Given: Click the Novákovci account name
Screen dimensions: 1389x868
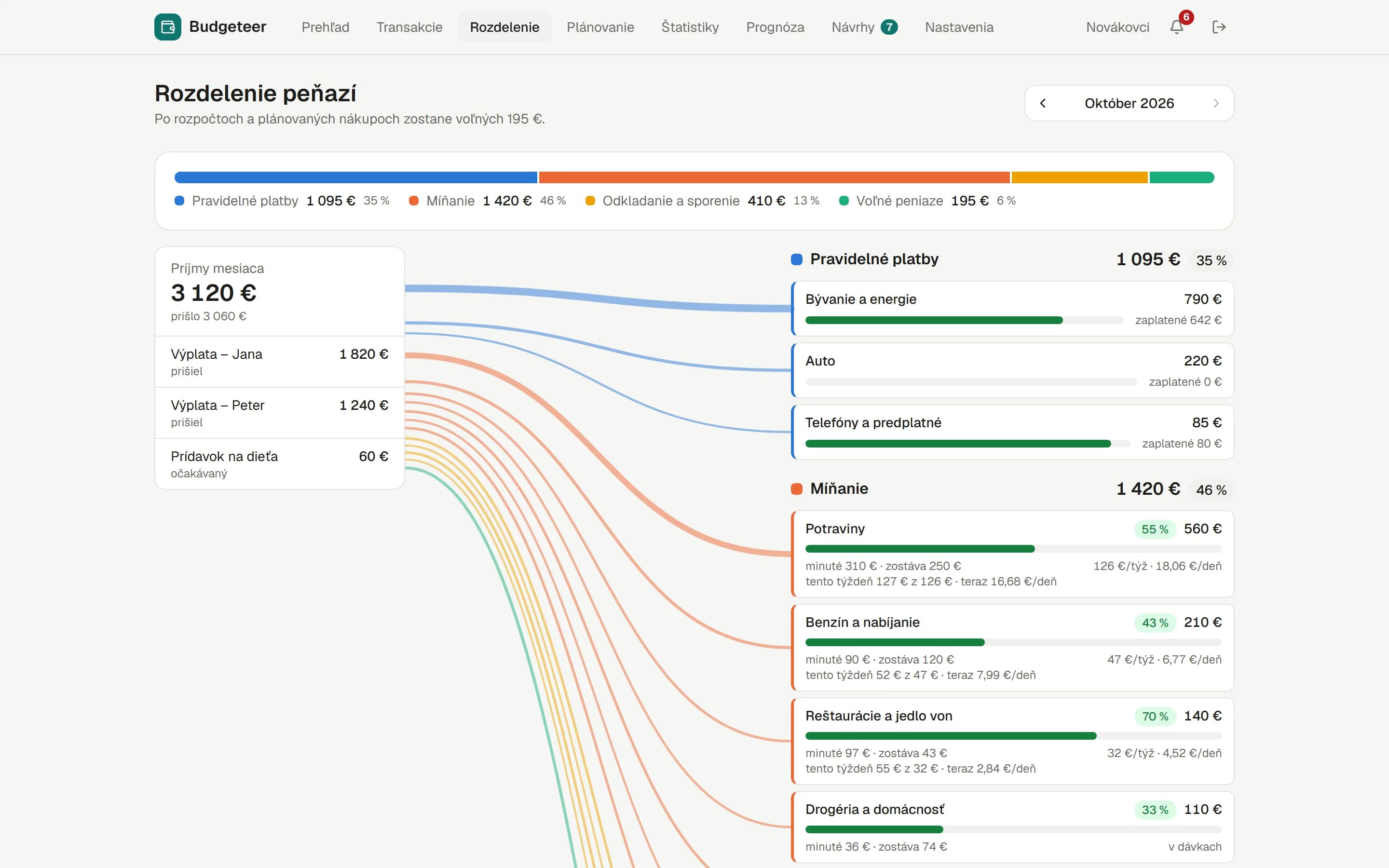Looking at the screenshot, I should (x=1117, y=27).
